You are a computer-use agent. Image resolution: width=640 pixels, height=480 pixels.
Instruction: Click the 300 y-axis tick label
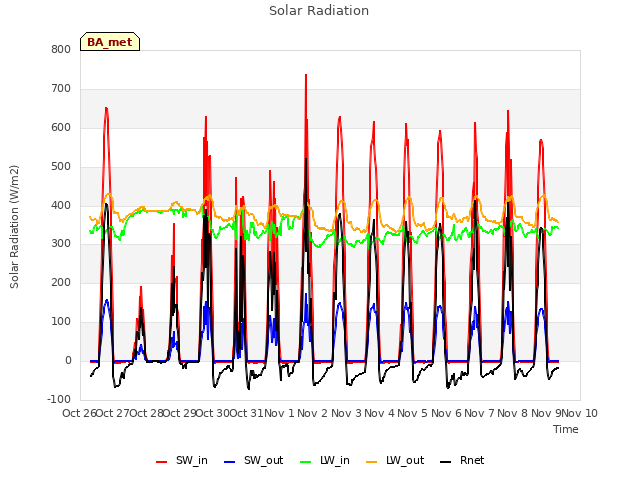61,244
